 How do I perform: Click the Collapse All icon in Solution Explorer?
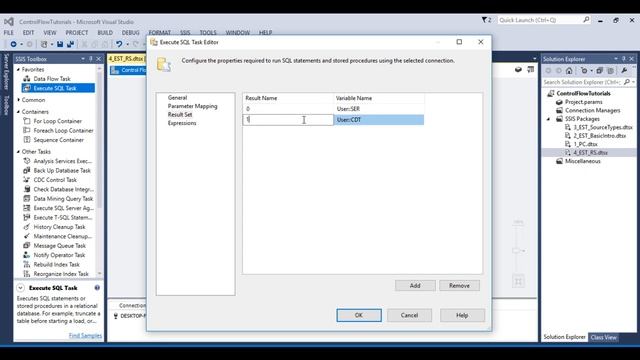tap(600, 71)
